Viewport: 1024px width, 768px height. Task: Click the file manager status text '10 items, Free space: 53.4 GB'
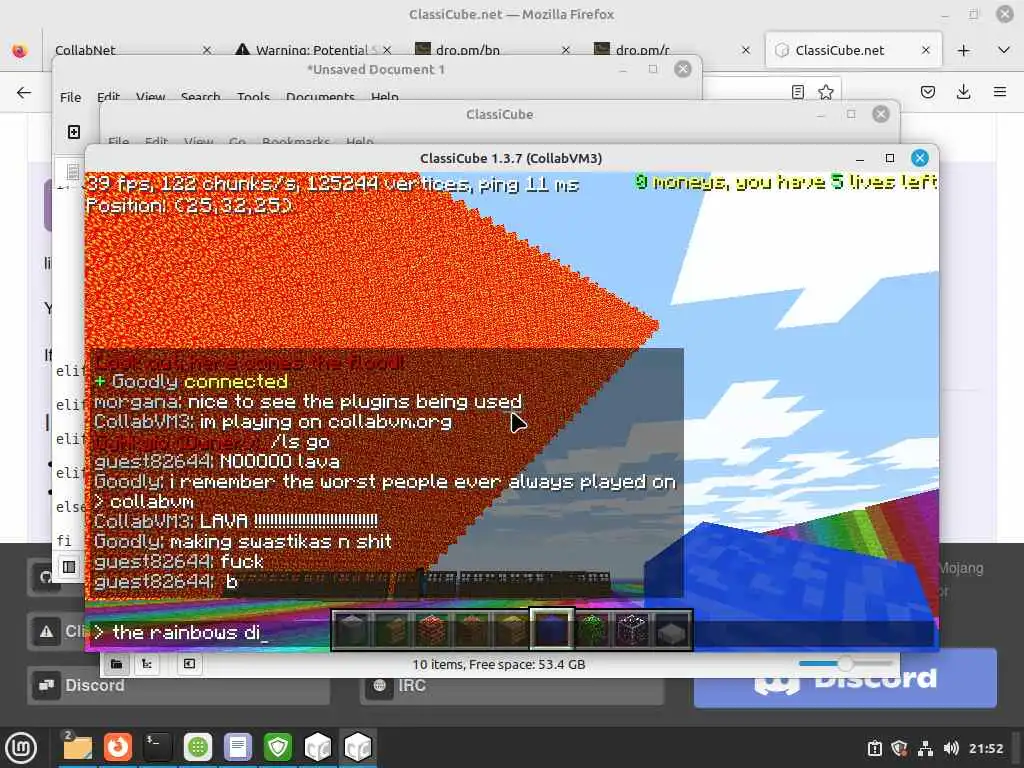(498, 664)
